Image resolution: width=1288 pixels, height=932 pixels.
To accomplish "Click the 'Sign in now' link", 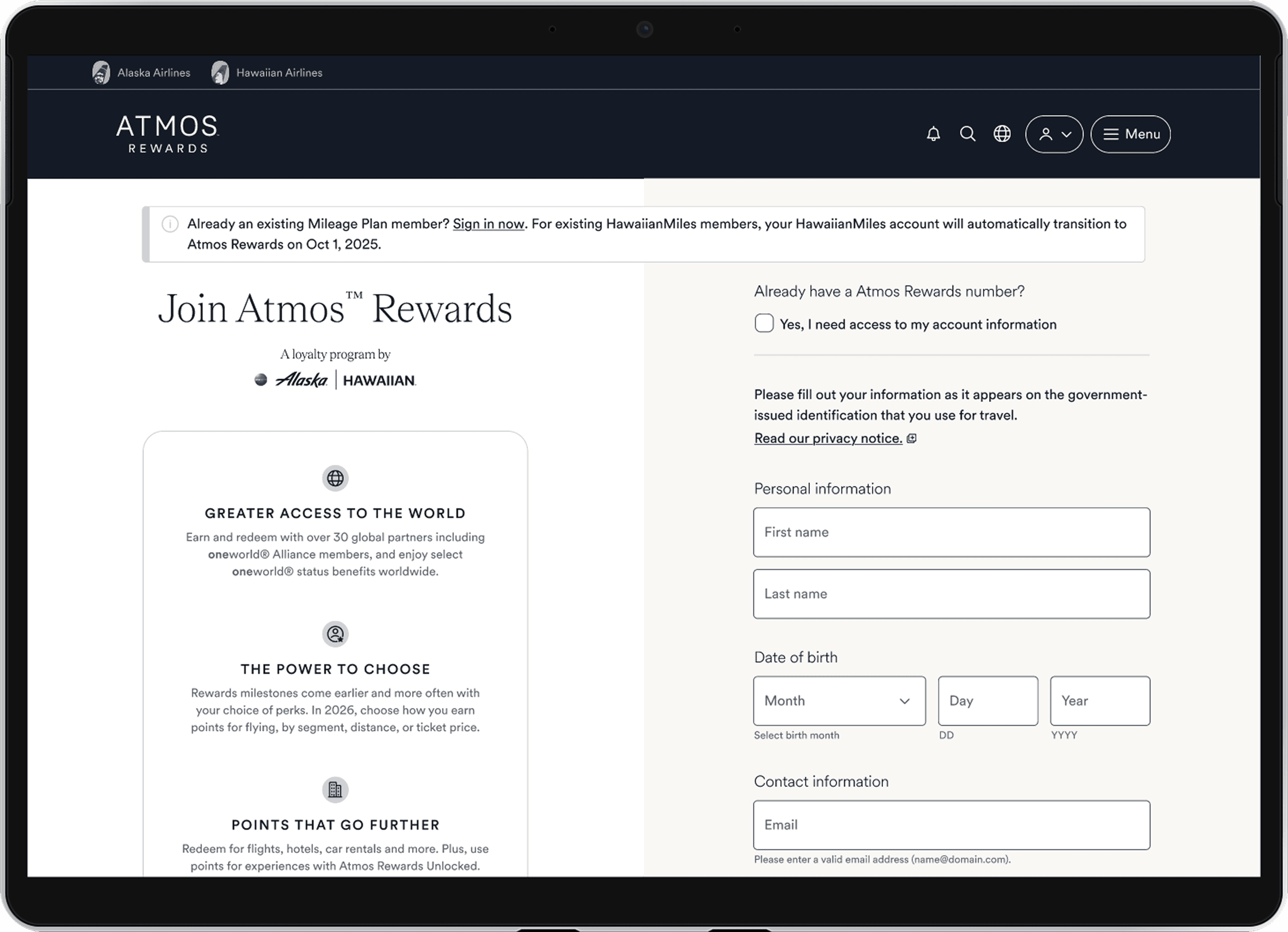I will 489,224.
